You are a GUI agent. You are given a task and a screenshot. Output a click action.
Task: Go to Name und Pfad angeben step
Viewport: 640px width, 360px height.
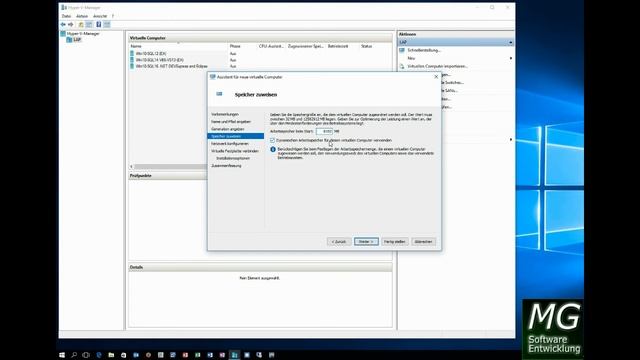click(x=231, y=122)
